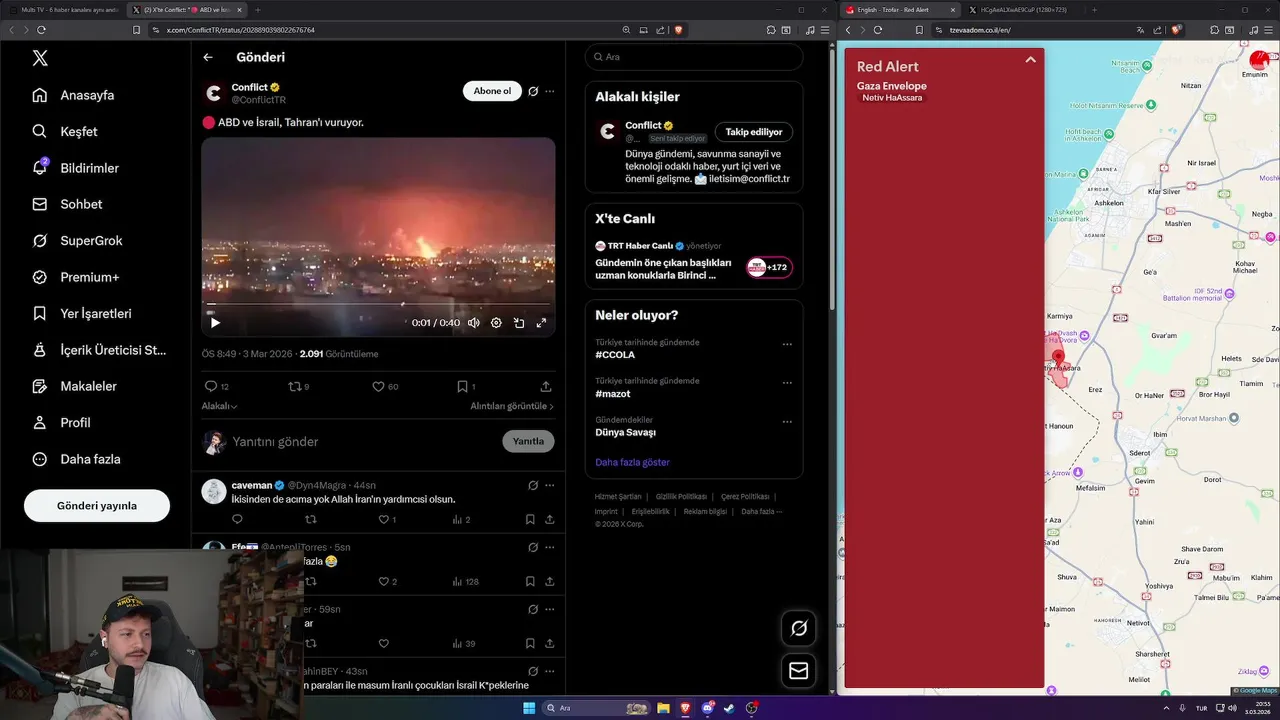Viewport: 1280px width, 720px height.
Task: Open new tab in X browser window
Action: (258, 9)
